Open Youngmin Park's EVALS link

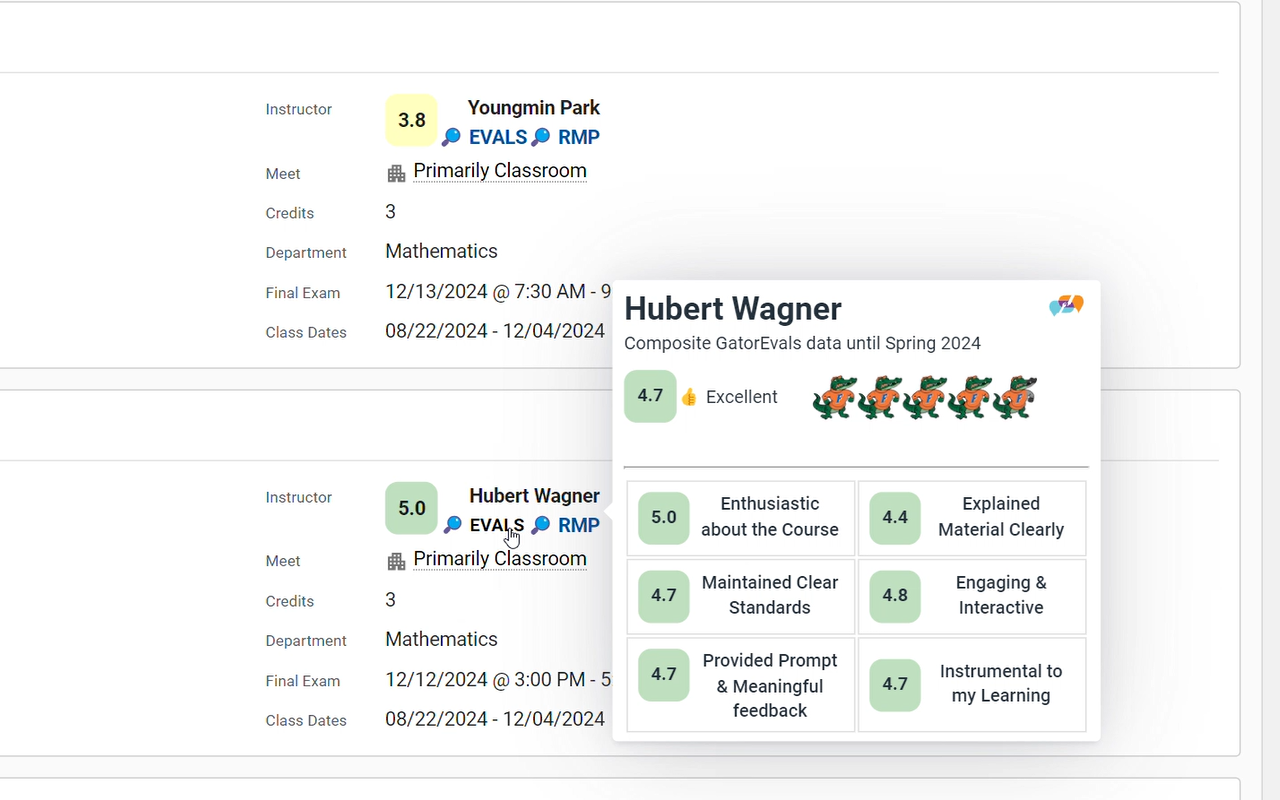pyautogui.click(x=497, y=138)
